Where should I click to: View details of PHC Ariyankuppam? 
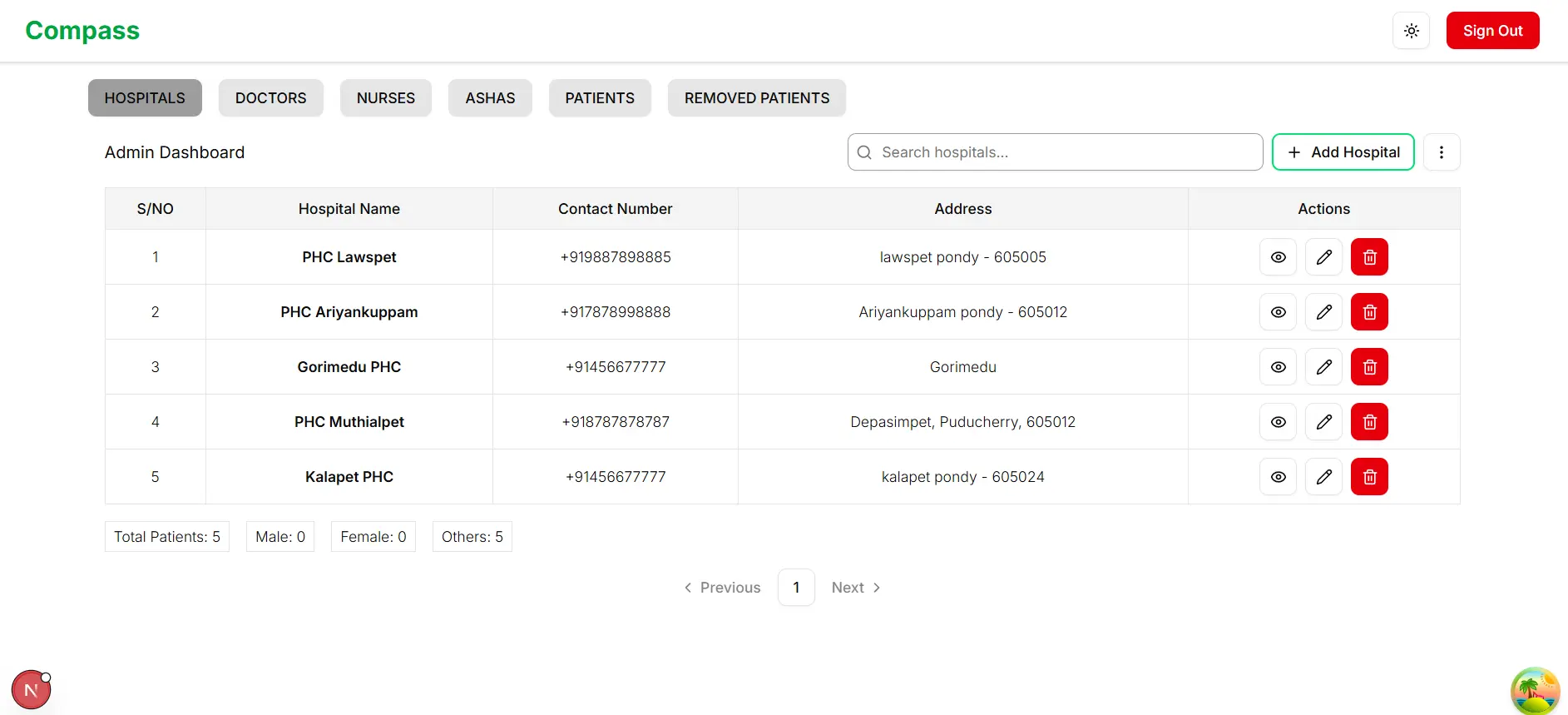pyautogui.click(x=1279, y=312)
